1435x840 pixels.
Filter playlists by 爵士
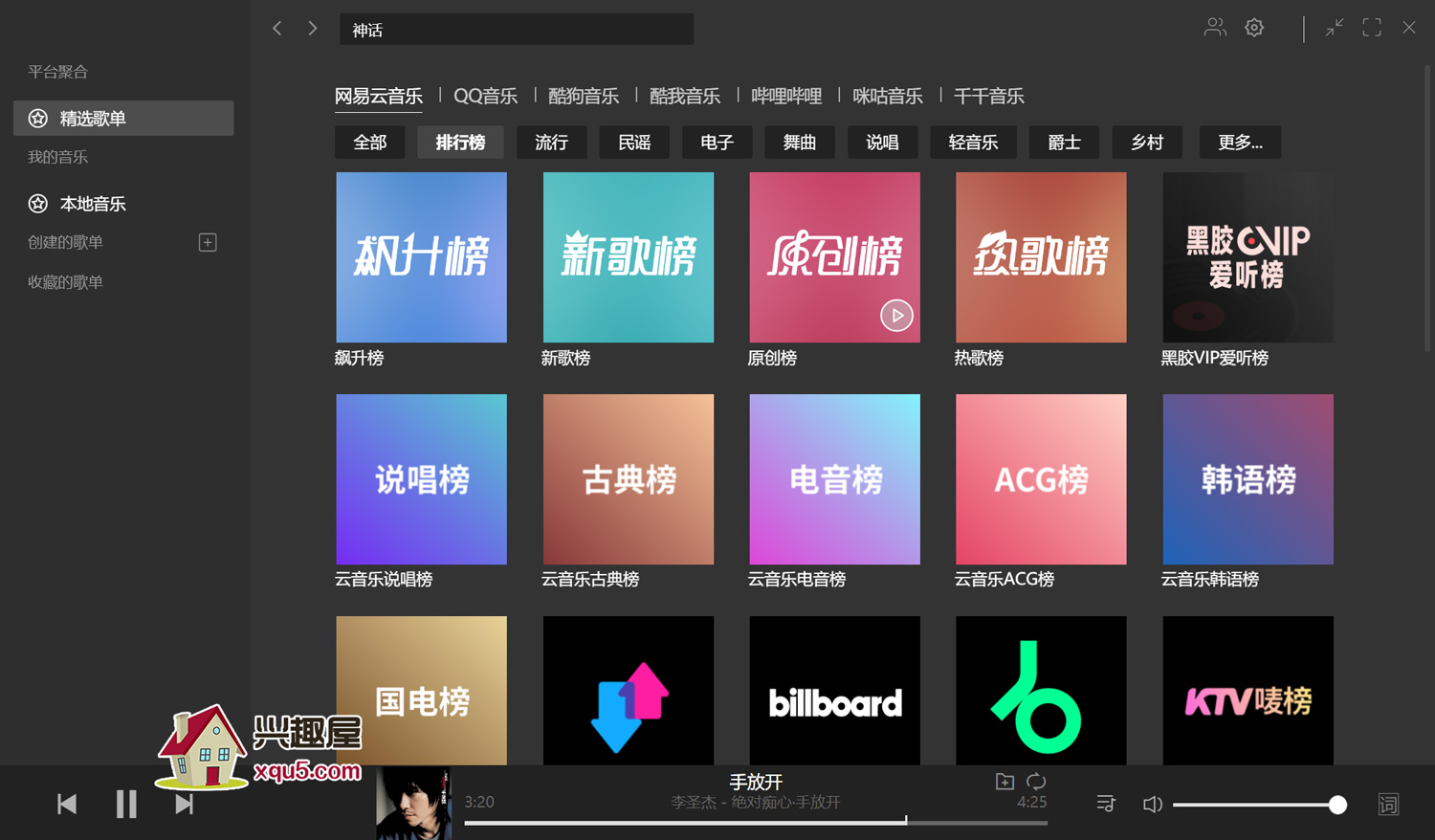[1064, 143]
